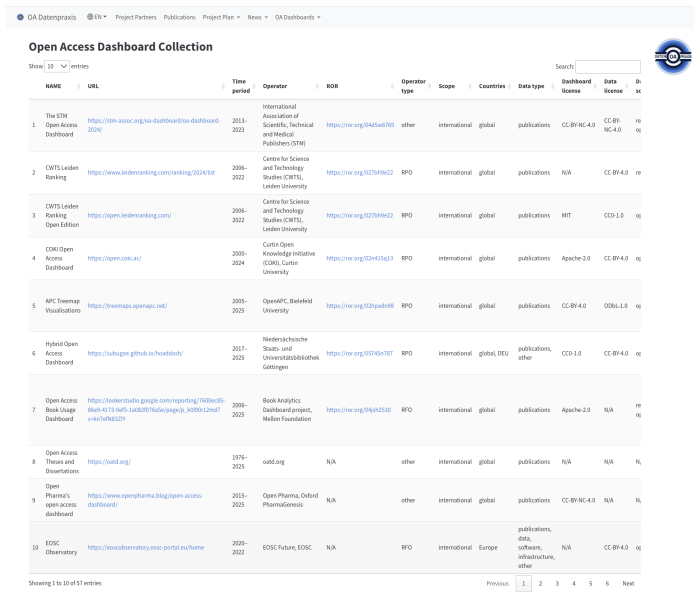
Task: Open the openpharma.blog open-access-dashboard link
Action: (145, 500)
